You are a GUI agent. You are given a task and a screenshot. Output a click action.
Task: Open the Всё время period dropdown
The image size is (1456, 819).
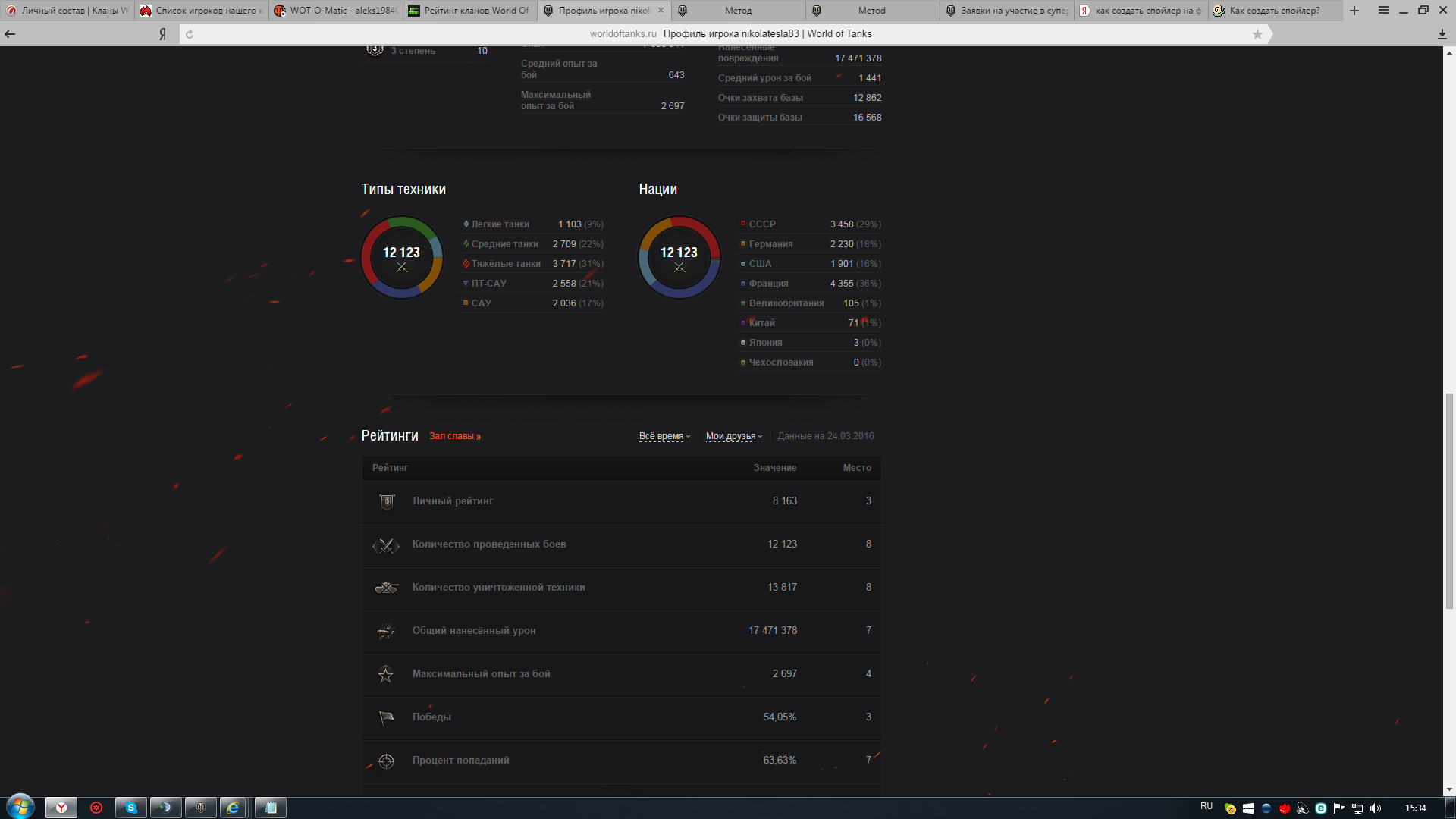pos(664,436)
